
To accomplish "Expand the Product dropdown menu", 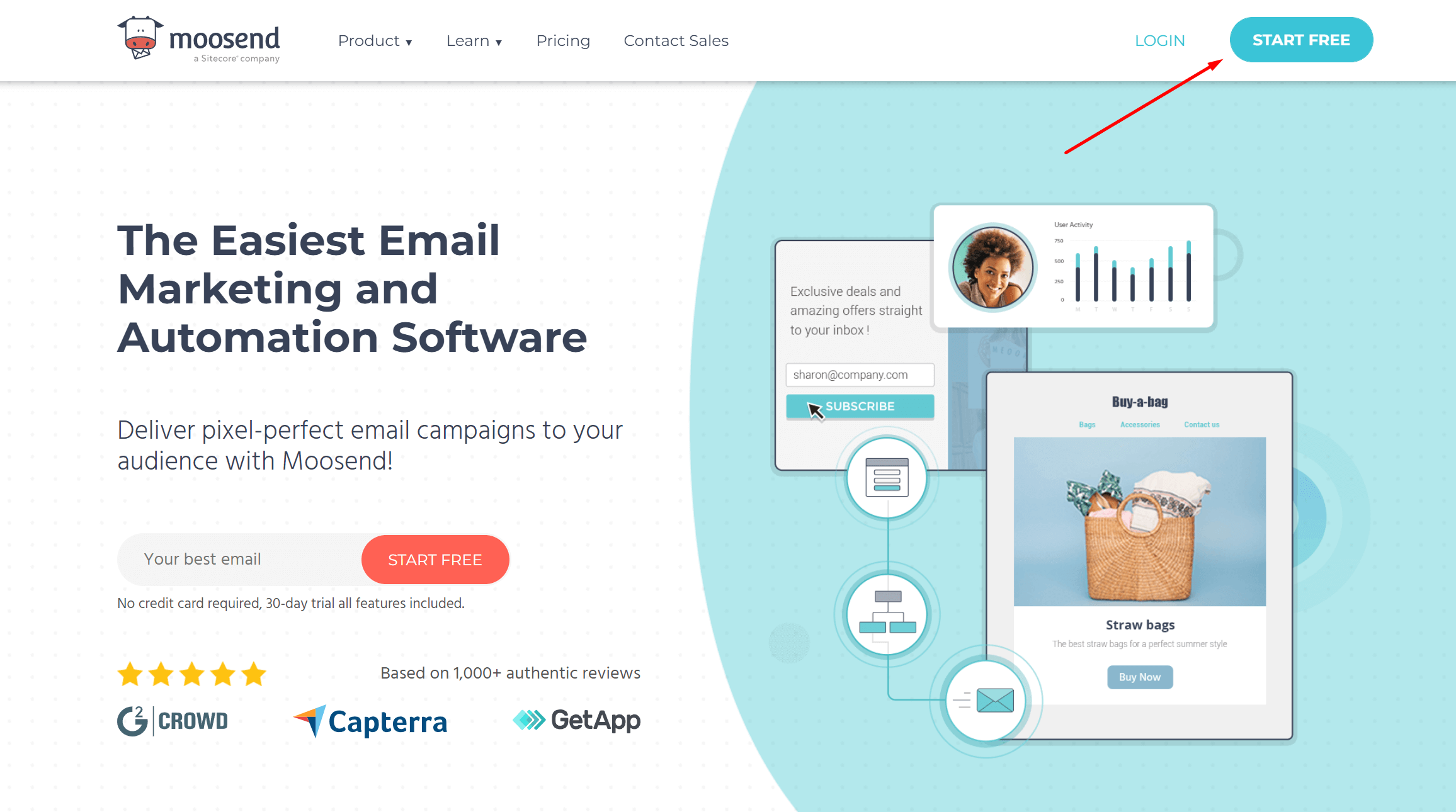I will tap(375, 40).
